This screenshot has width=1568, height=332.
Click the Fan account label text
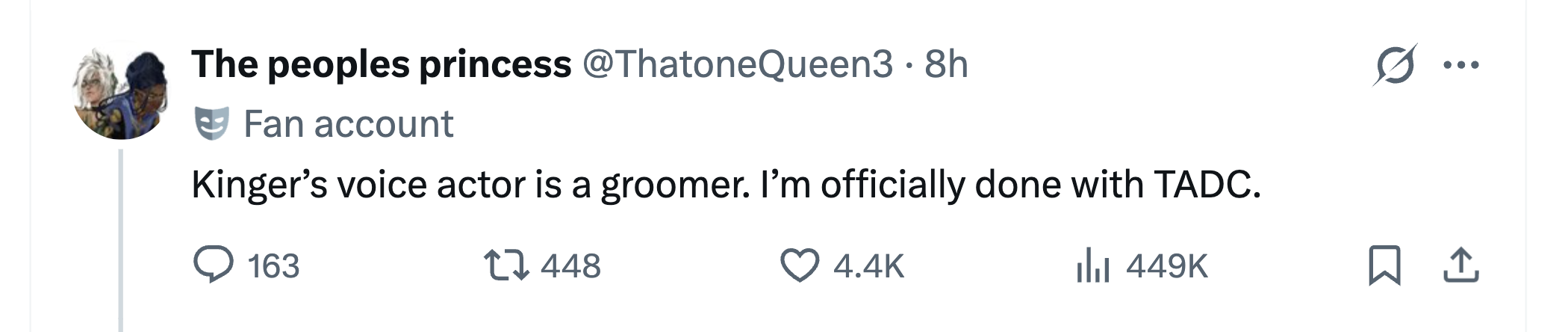point(349,123)
